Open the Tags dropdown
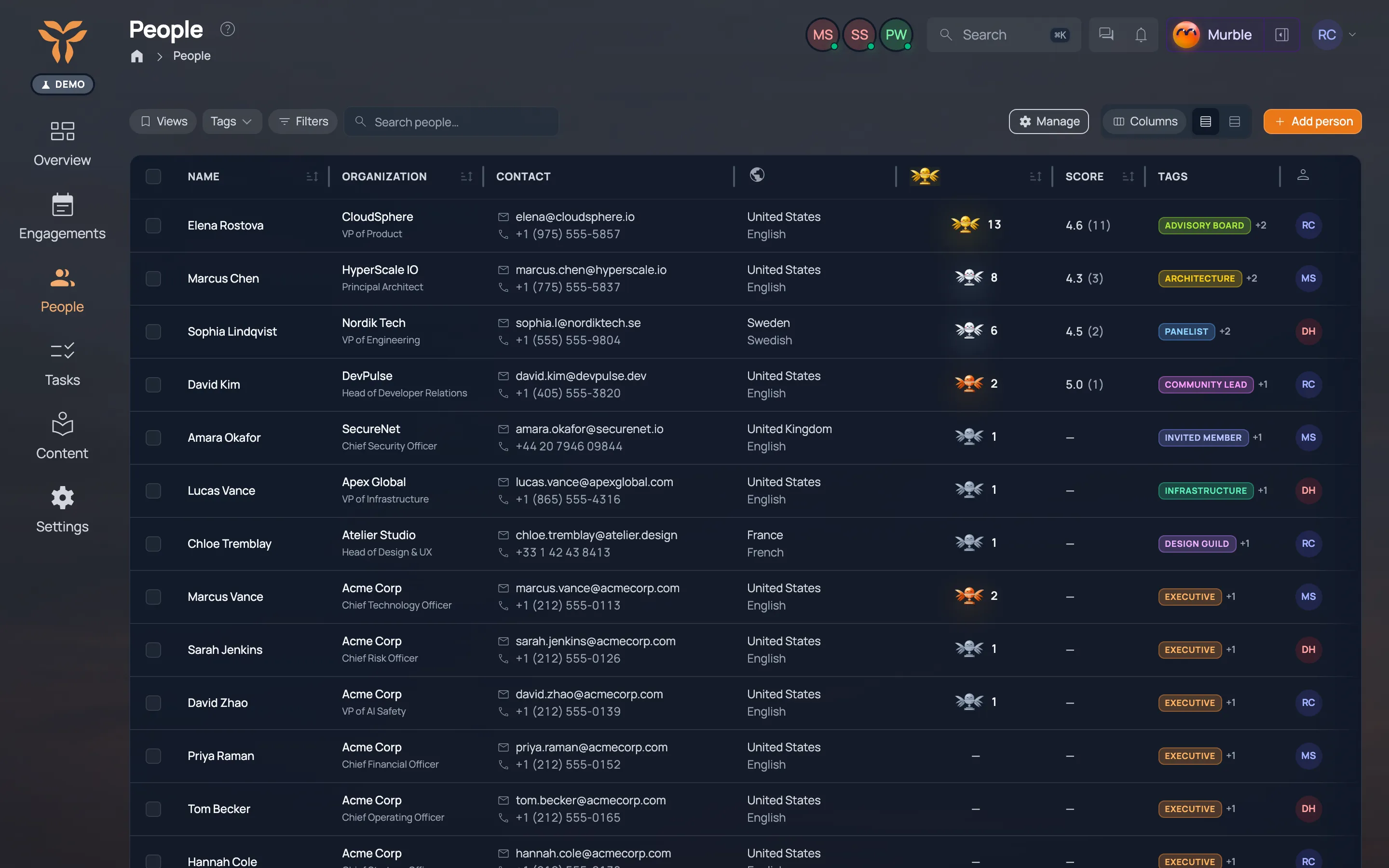This screenshot has width=1389, height=868. (232, 122)
